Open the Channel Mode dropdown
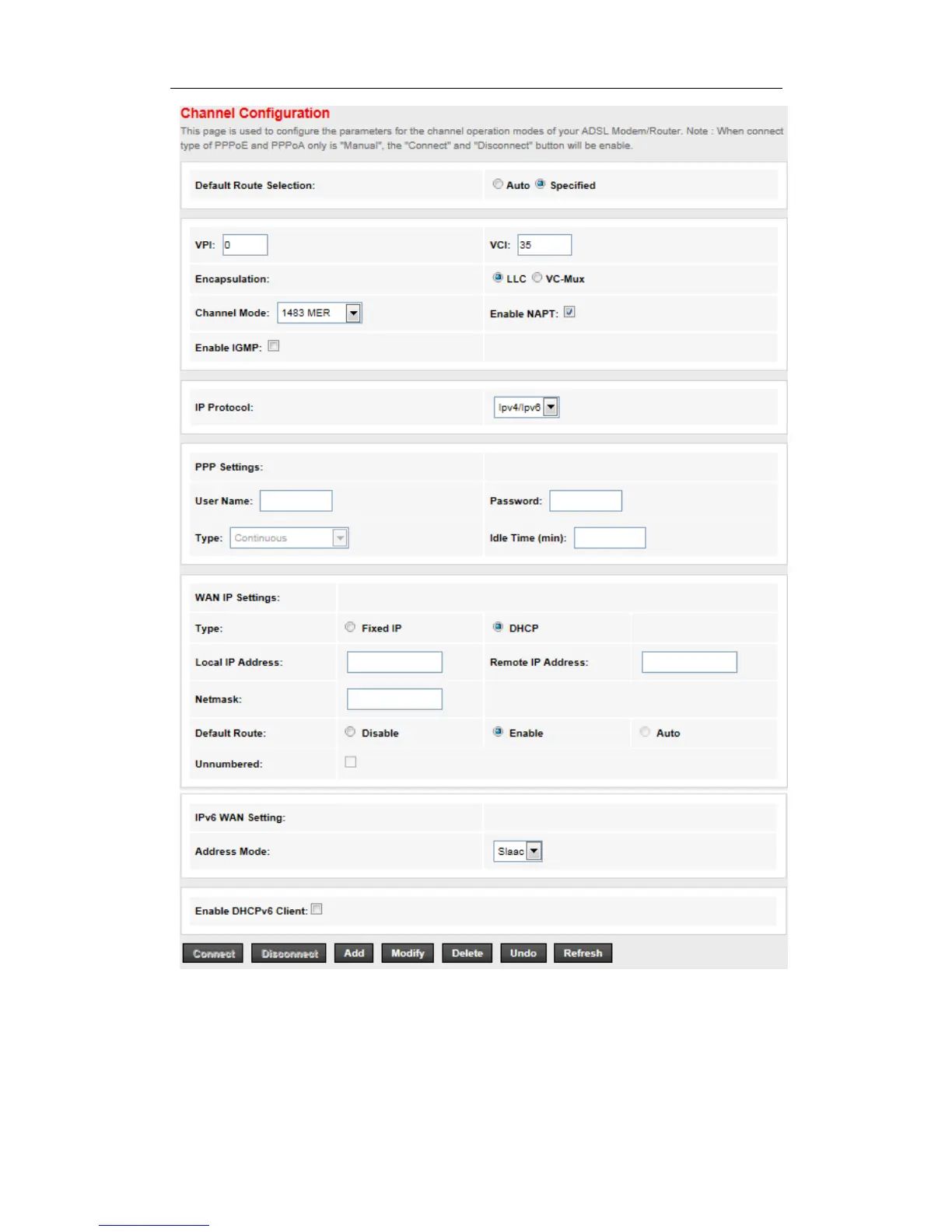The width and height of the screenshot is (952, 1232). pyautogui.click(x=320, y=313)
